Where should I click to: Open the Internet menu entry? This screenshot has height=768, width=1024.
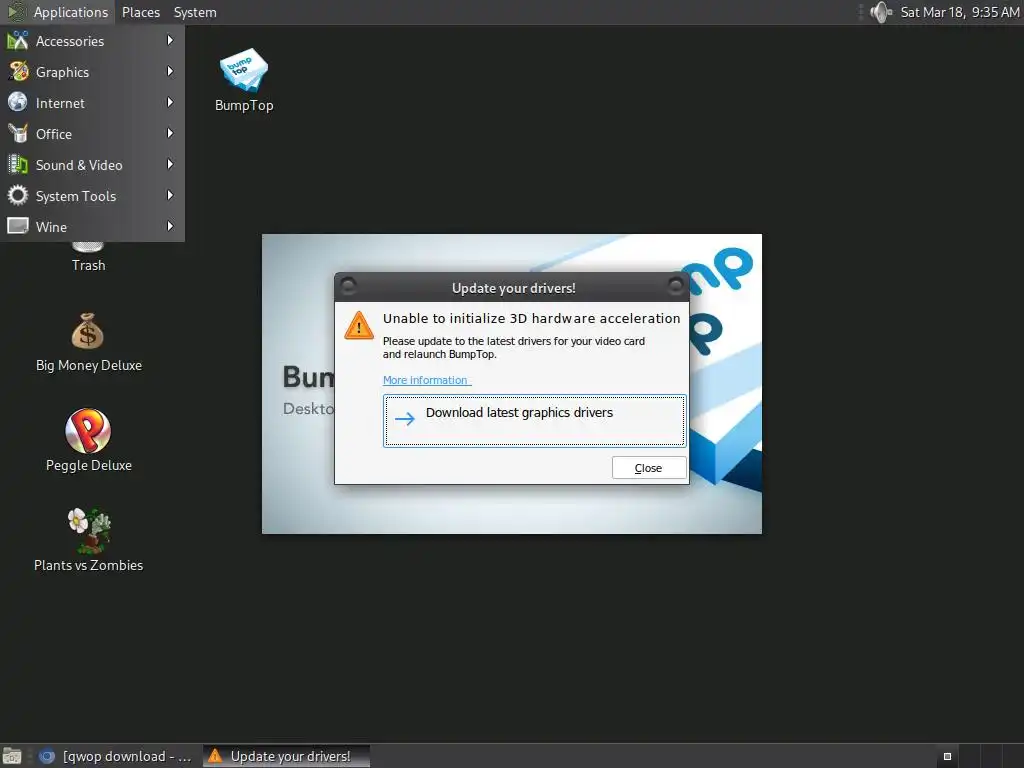(92, 103)
